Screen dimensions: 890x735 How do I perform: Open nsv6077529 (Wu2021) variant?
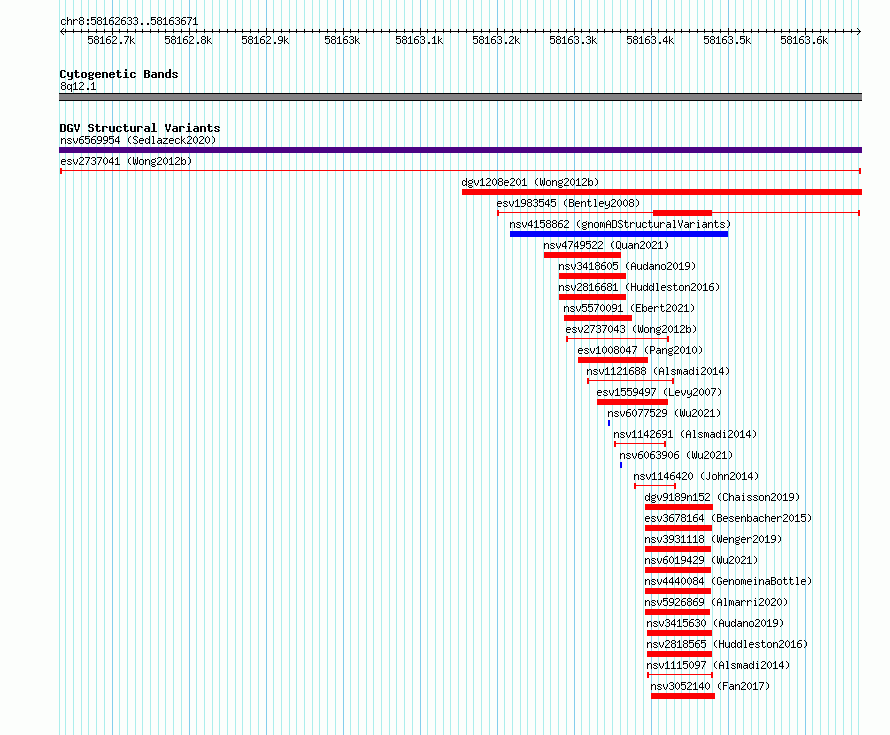coord(664,413)
